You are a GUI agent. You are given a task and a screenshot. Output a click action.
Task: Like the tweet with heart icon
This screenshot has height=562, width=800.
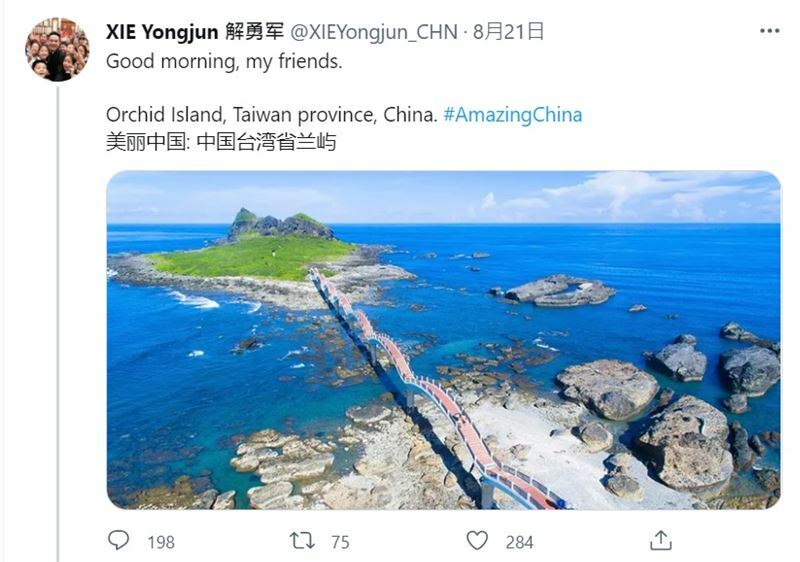pyautogui.click(x=478, y=541)
